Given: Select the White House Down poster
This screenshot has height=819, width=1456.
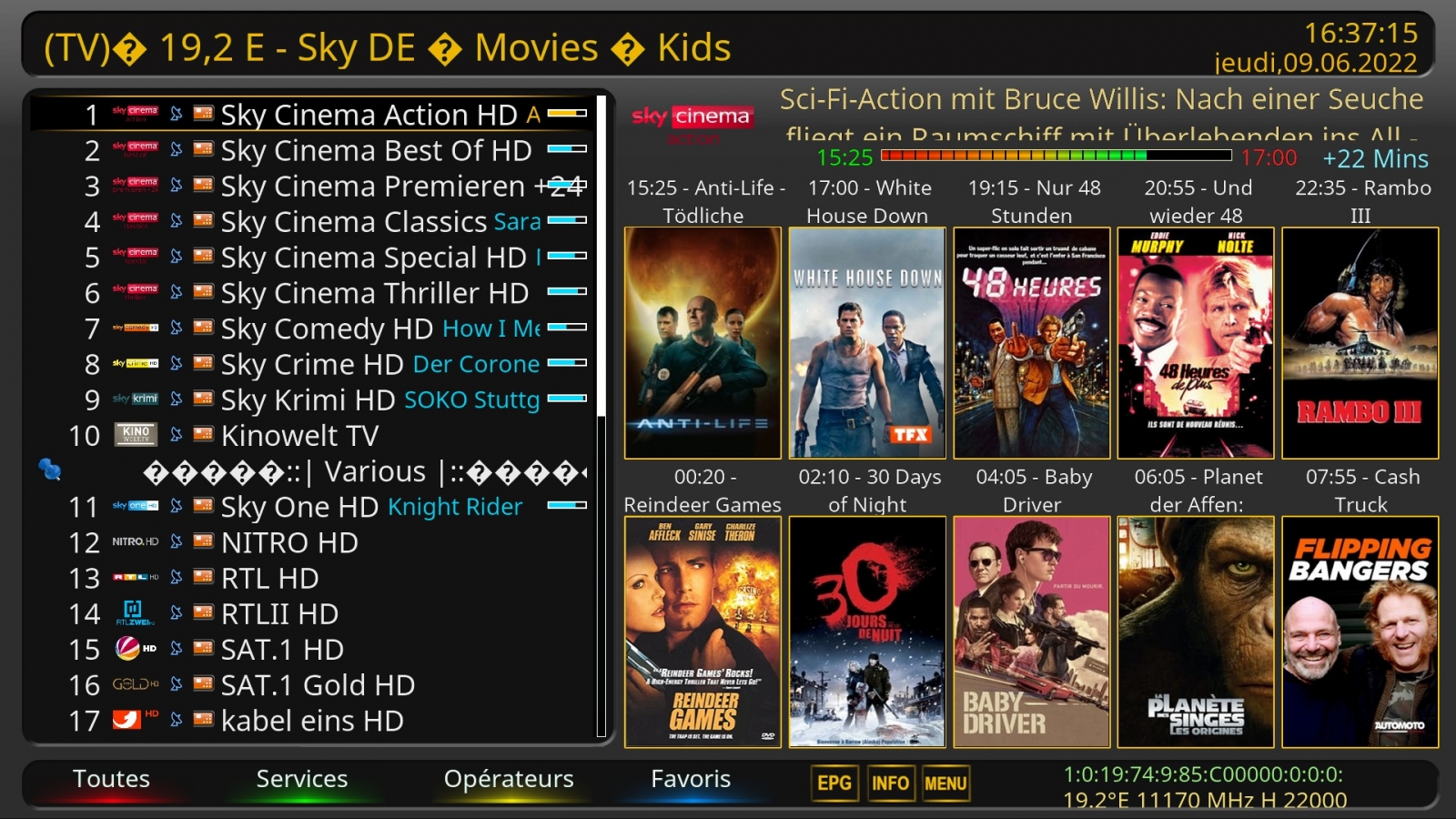Looking at the screenshot, I should [x=867, y=343].
